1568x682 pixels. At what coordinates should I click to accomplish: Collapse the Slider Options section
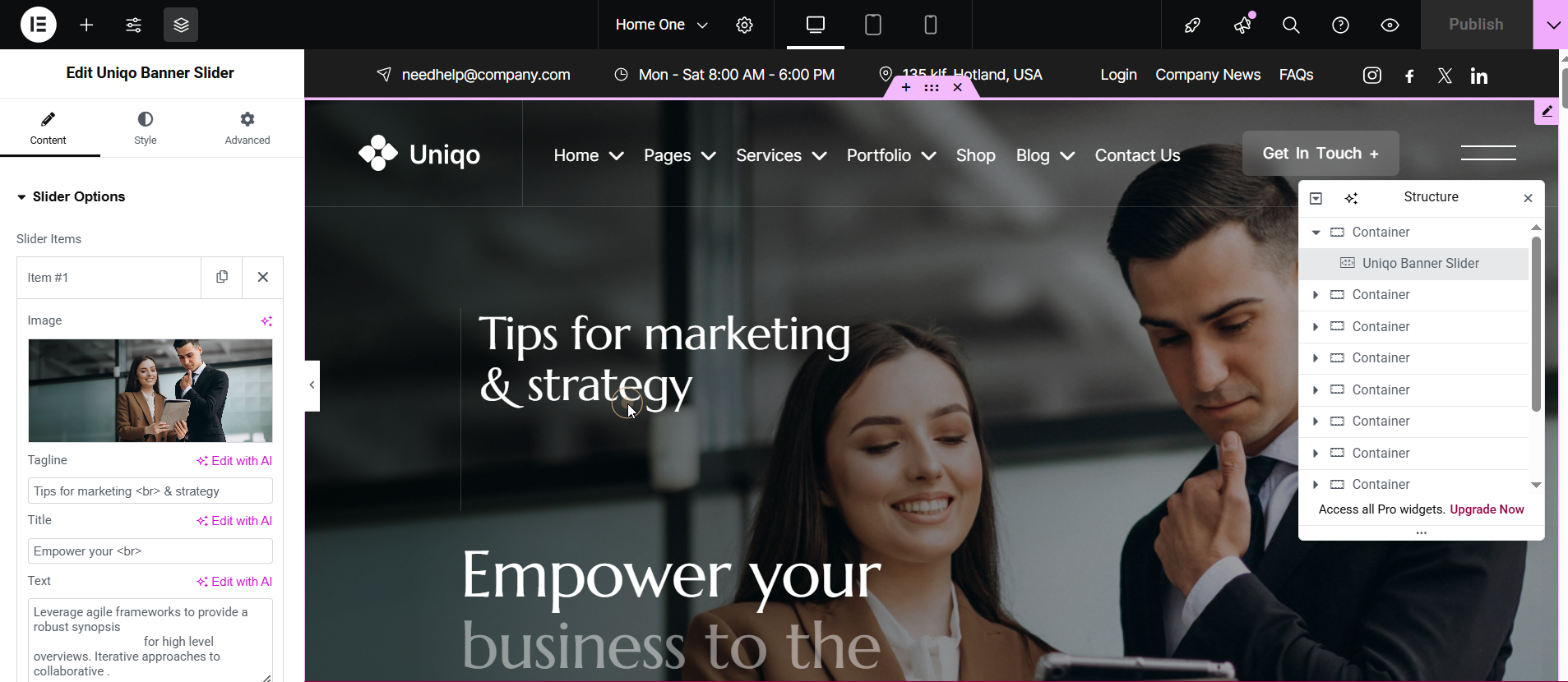71,196
